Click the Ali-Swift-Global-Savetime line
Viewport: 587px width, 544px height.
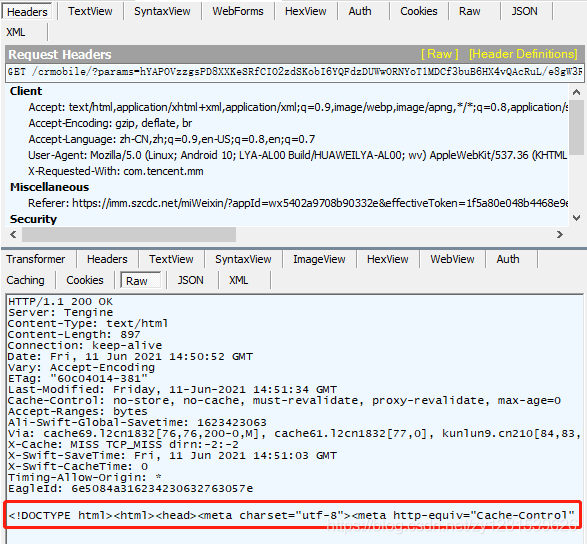click(137, 423)
